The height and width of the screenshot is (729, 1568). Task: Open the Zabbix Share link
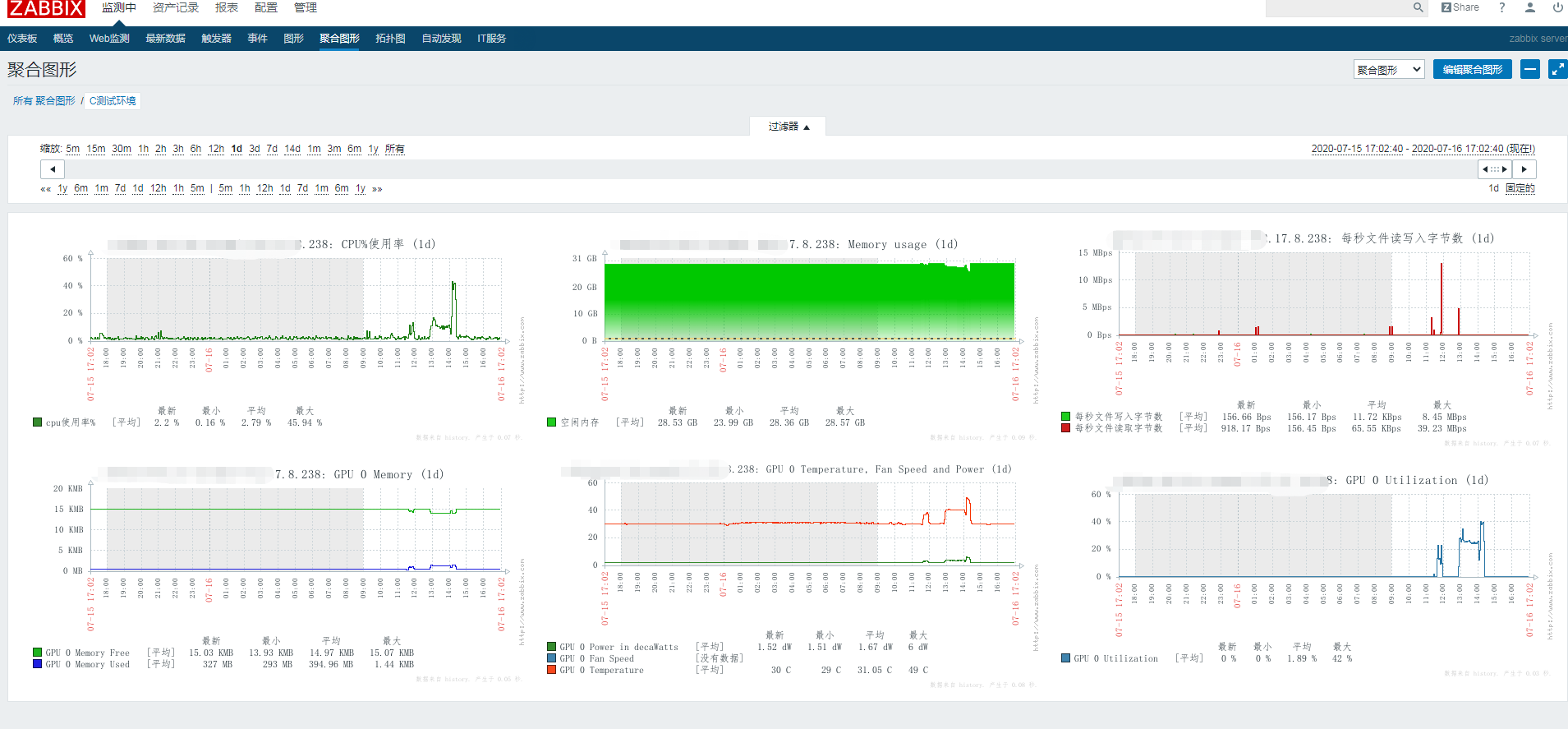1460,7
